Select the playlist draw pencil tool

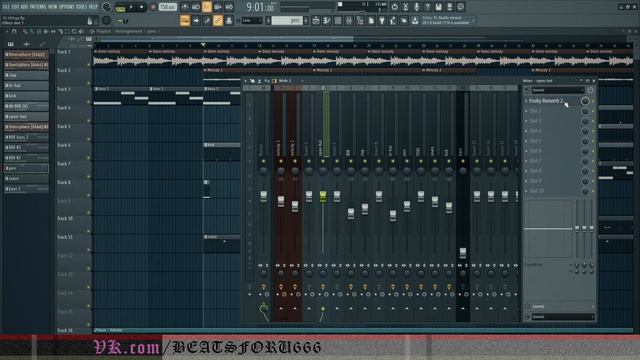(x=25, y=31)
